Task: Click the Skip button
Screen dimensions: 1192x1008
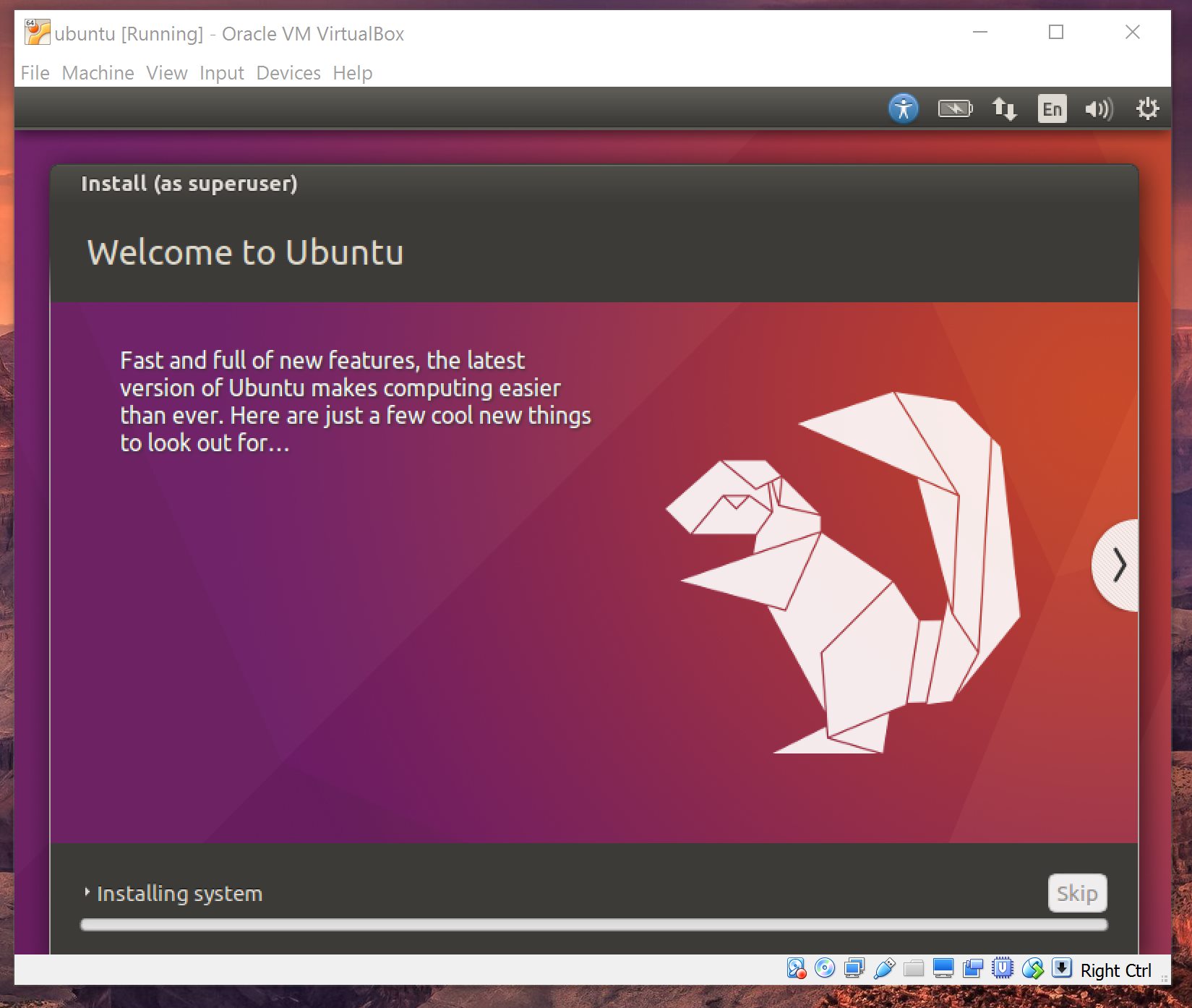Action: click(x=1077, y=893)
